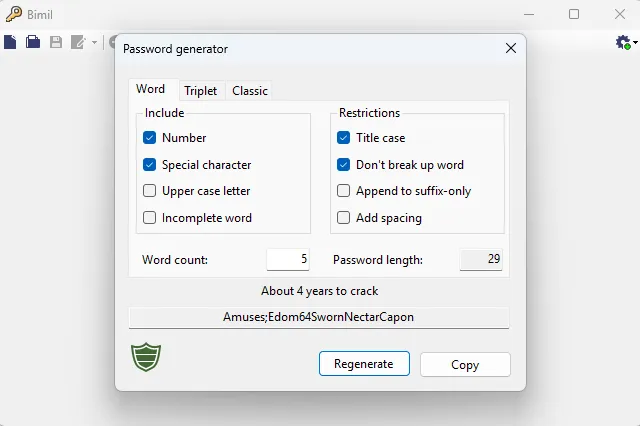Viewport: 640px width, 426px height.
Task: Click the Bimil key app icon
Action: pos(13,14)
